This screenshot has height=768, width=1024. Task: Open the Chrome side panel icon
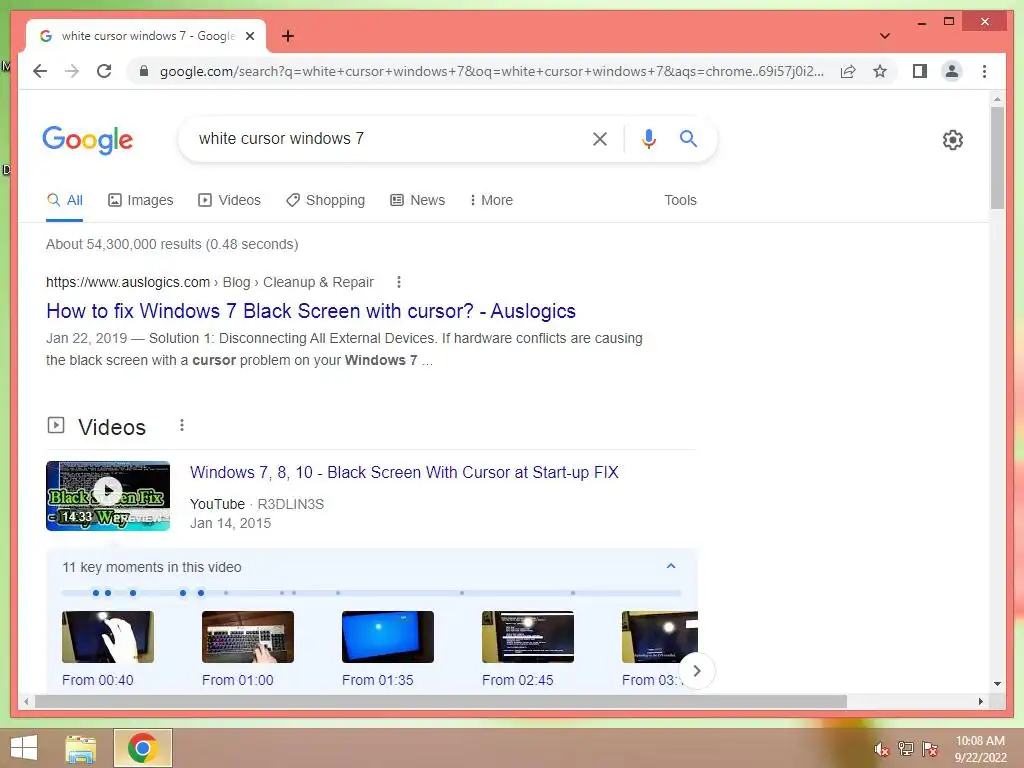pos(920,71)
